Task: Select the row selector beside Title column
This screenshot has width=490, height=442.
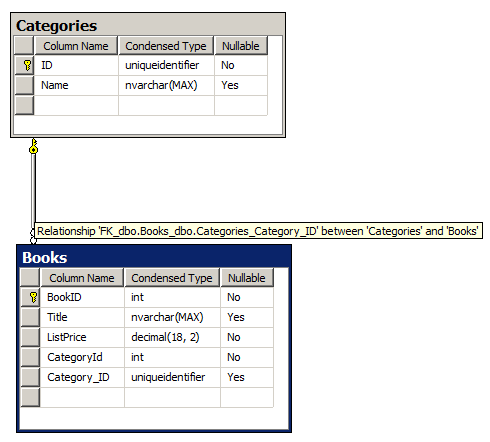Action: click(30, 317)
